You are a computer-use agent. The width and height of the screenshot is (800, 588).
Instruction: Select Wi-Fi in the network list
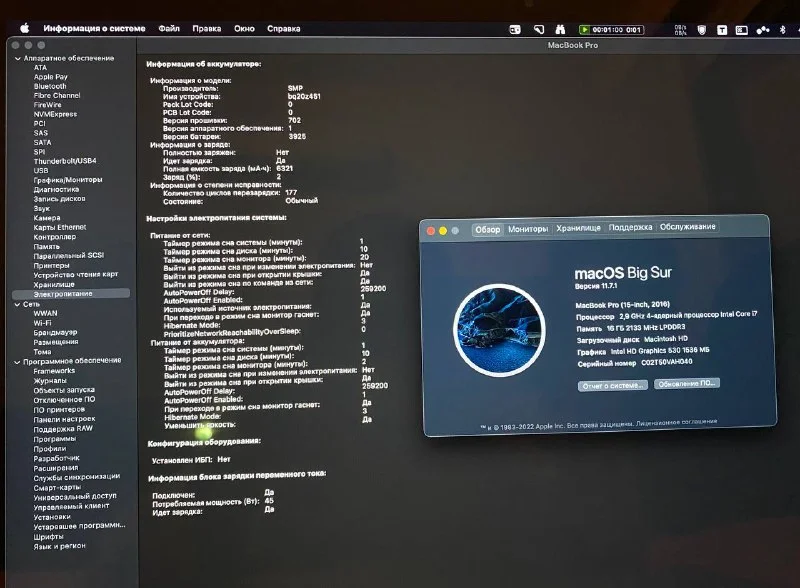click(42, 323)
